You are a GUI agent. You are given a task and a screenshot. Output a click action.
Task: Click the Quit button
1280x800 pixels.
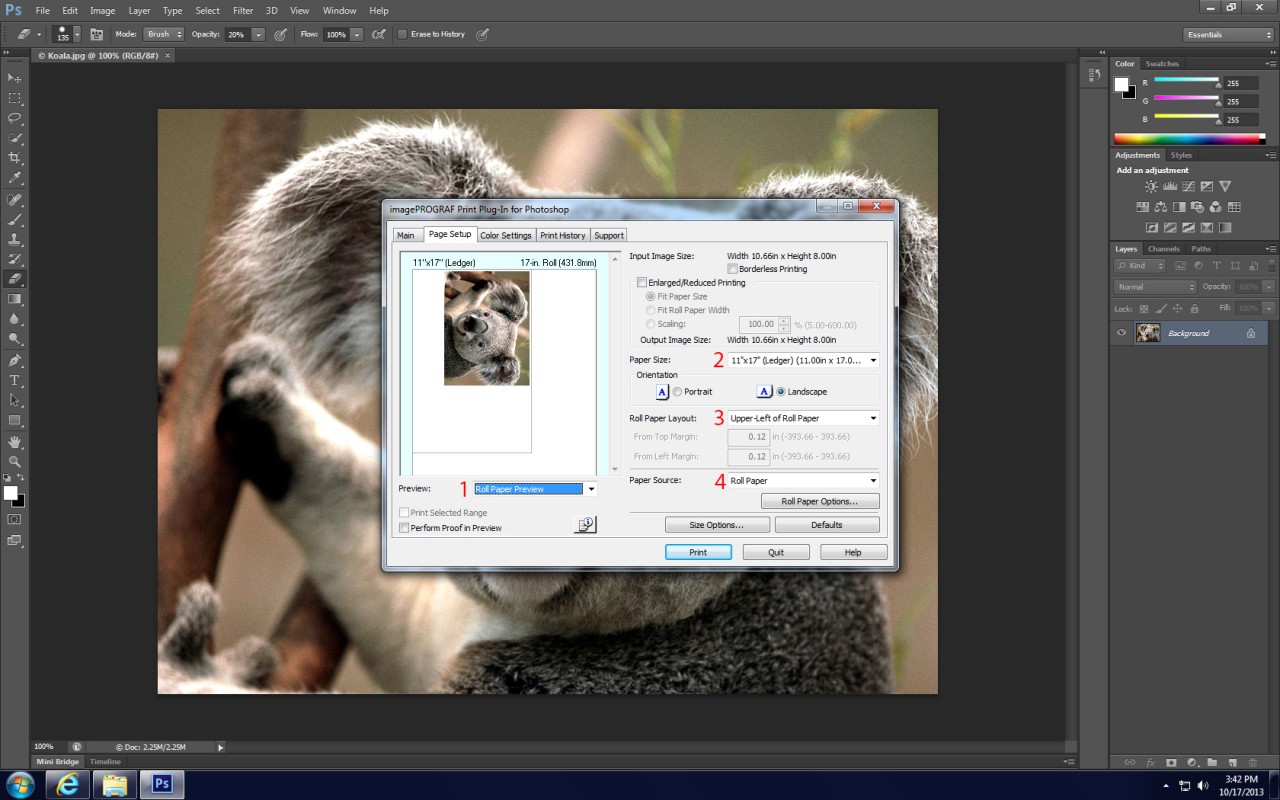click(775, 552)
